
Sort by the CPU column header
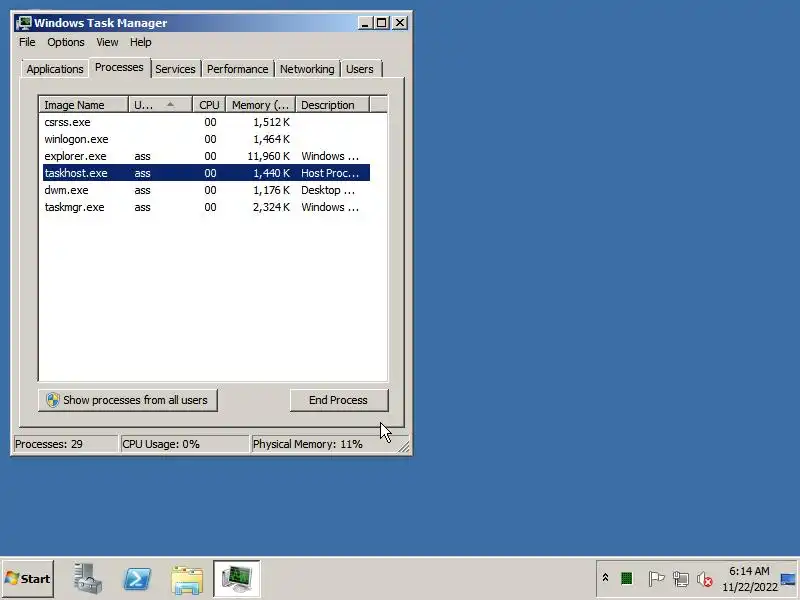tap(209, 105)
